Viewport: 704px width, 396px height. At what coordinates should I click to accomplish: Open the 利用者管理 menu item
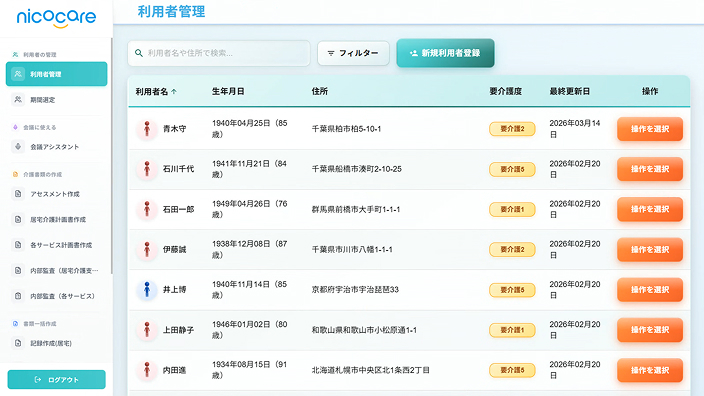click(x=57, y=74)
